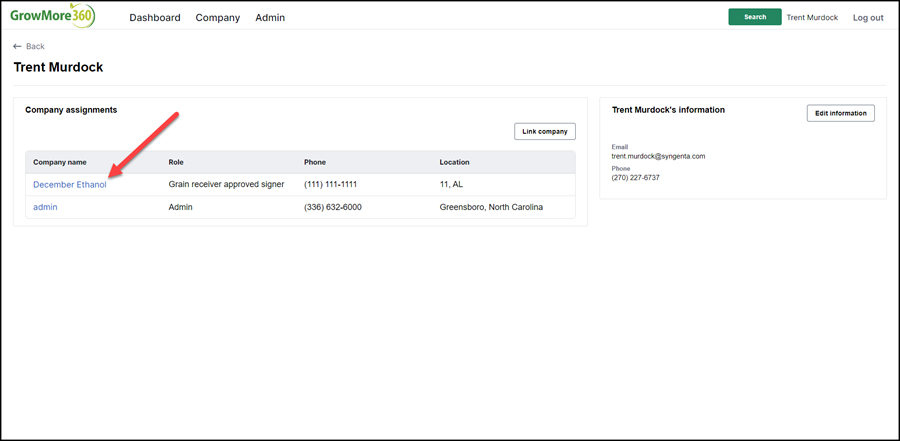Viewport: 900px width, 441px height.
Task: Go back using the Back arrow
Action: click(17, 47)
